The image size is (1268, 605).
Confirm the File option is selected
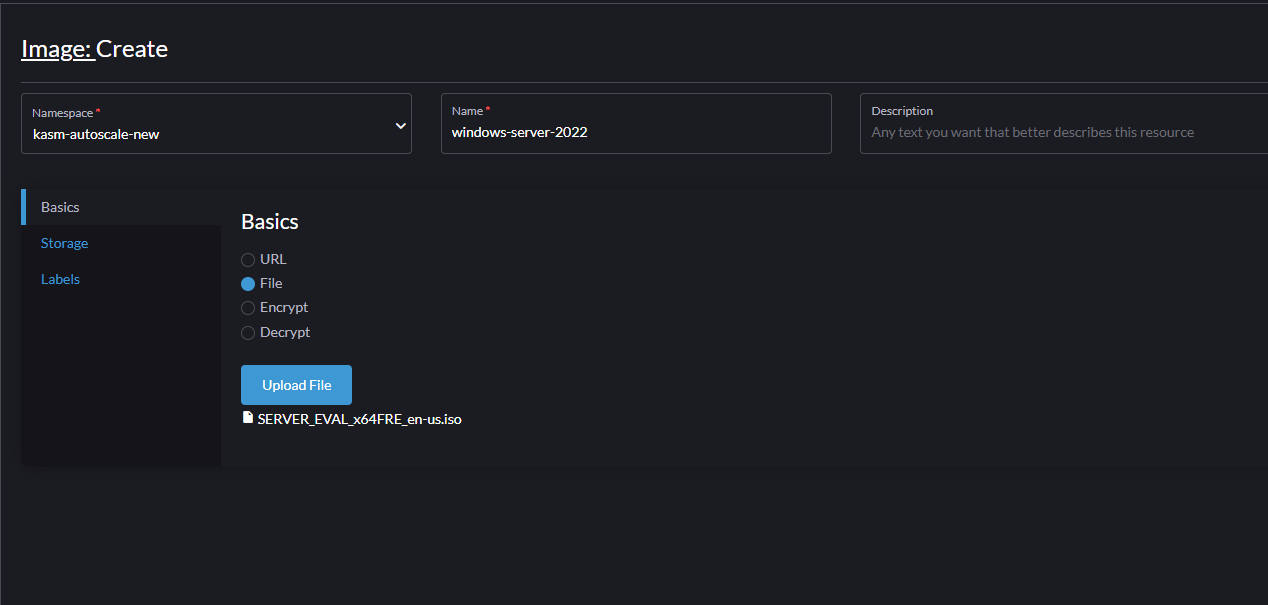[247, 283]
